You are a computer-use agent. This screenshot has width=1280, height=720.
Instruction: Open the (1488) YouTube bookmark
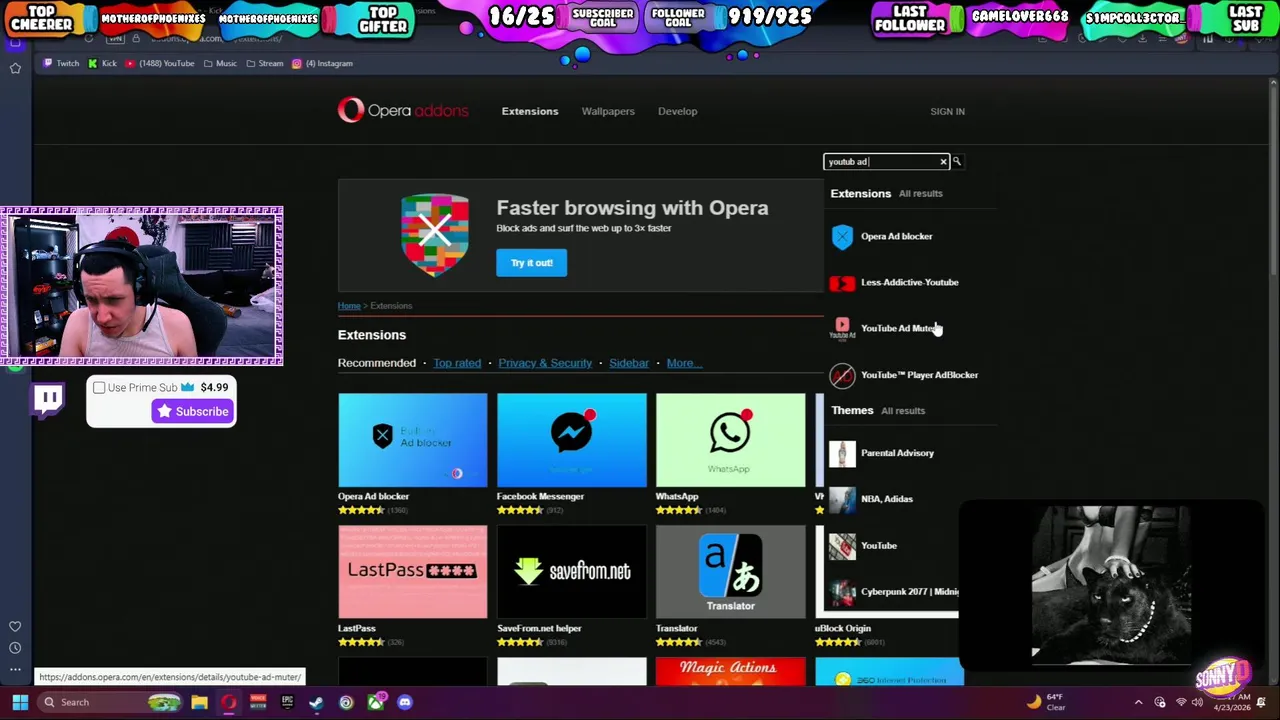tap(159, 63)
